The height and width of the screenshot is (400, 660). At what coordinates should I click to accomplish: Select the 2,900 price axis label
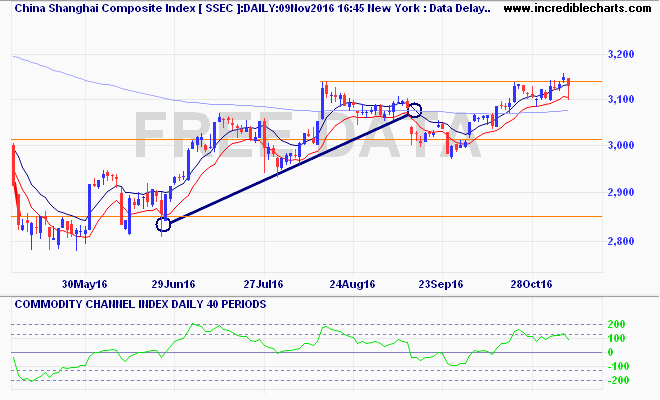click(x=621, y=192)
